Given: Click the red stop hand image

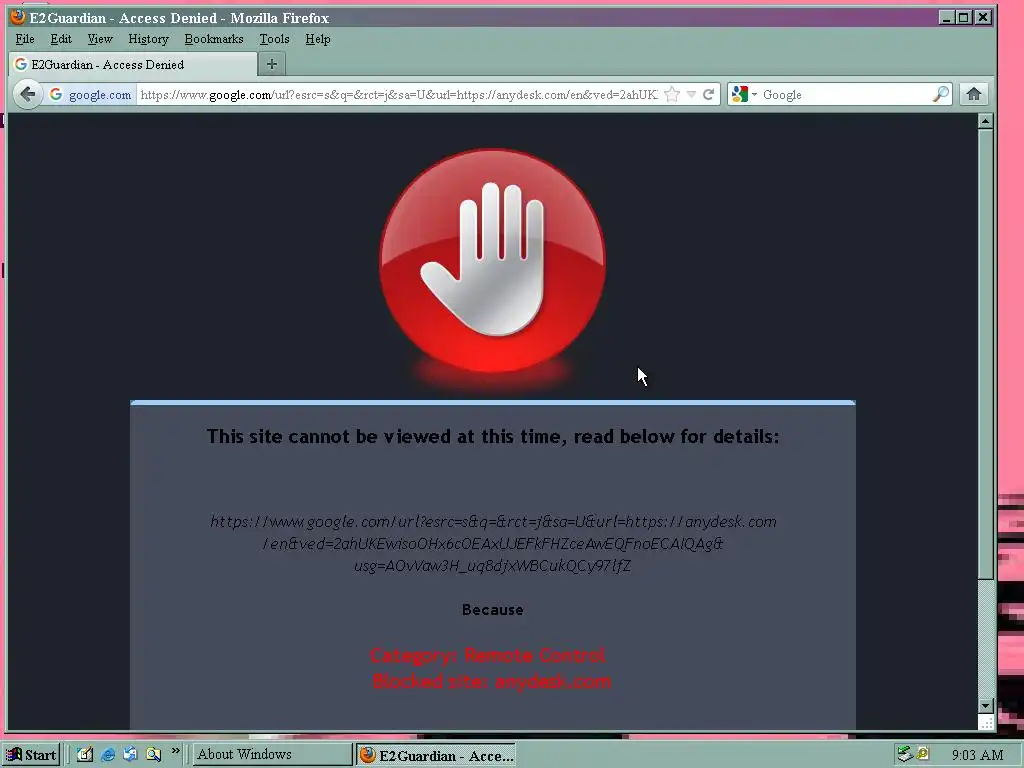Looking at the screenshot, I should click(492, 261).
